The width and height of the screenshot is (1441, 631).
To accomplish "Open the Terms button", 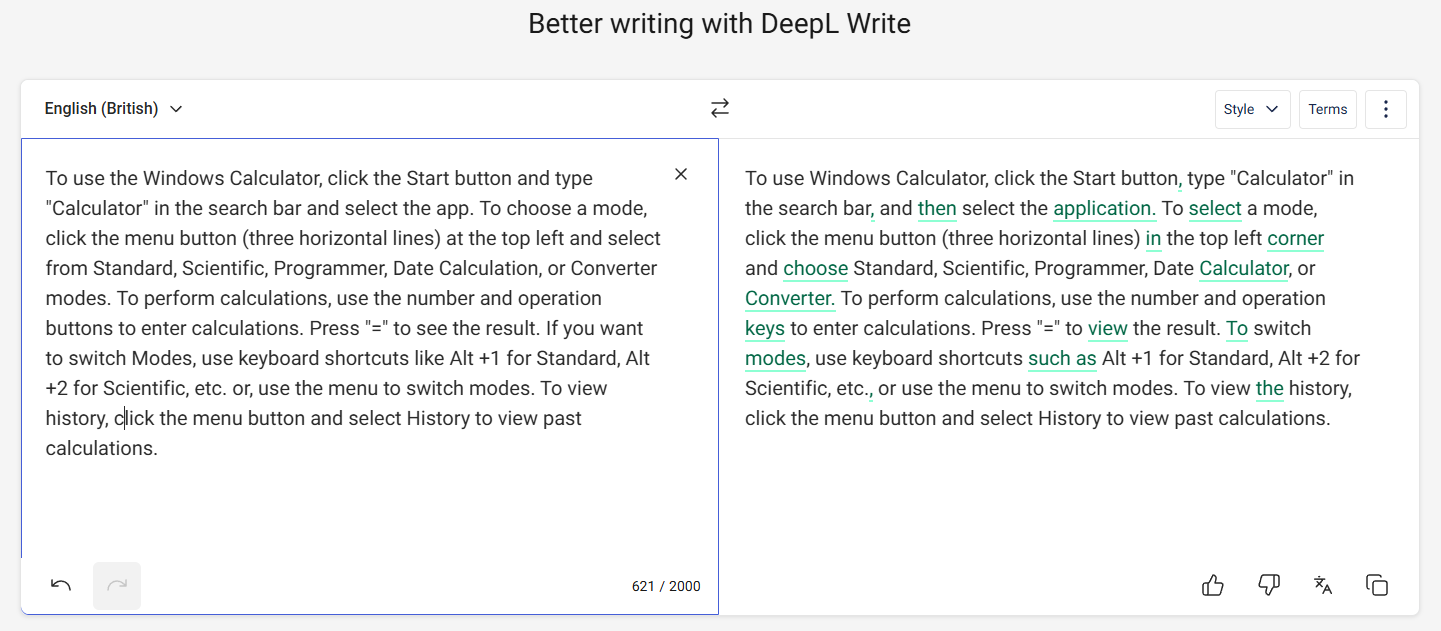I will (1328, 109).
